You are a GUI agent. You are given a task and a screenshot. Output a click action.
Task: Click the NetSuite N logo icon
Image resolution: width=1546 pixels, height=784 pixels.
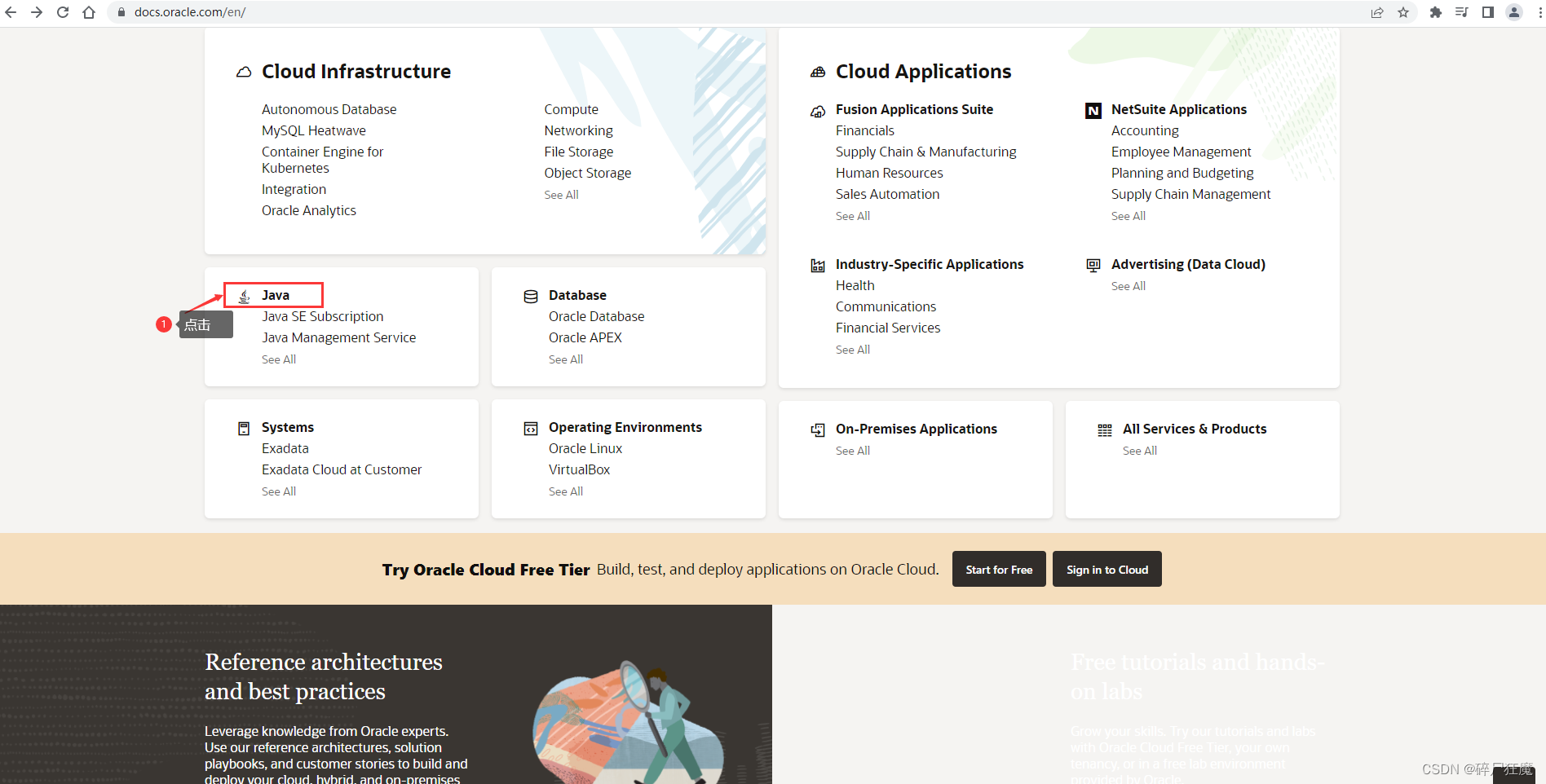[1093, 111]
